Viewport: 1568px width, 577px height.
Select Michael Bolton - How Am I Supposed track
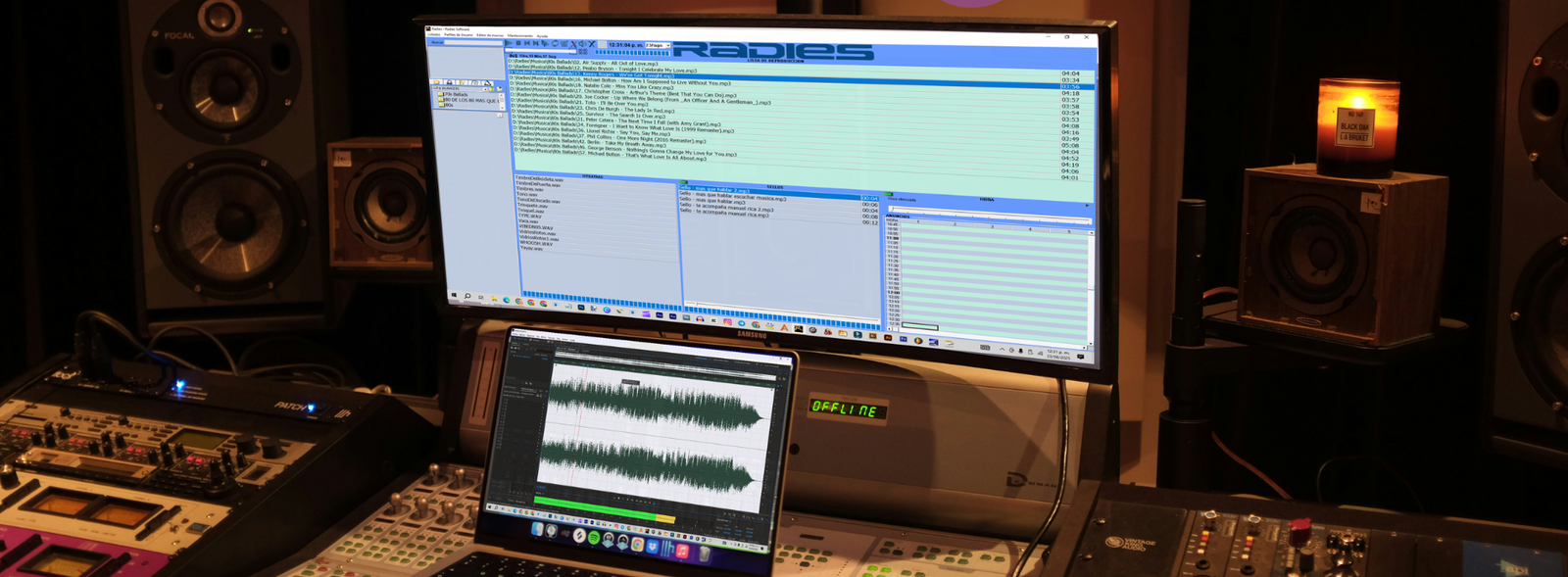pos(620,82)
